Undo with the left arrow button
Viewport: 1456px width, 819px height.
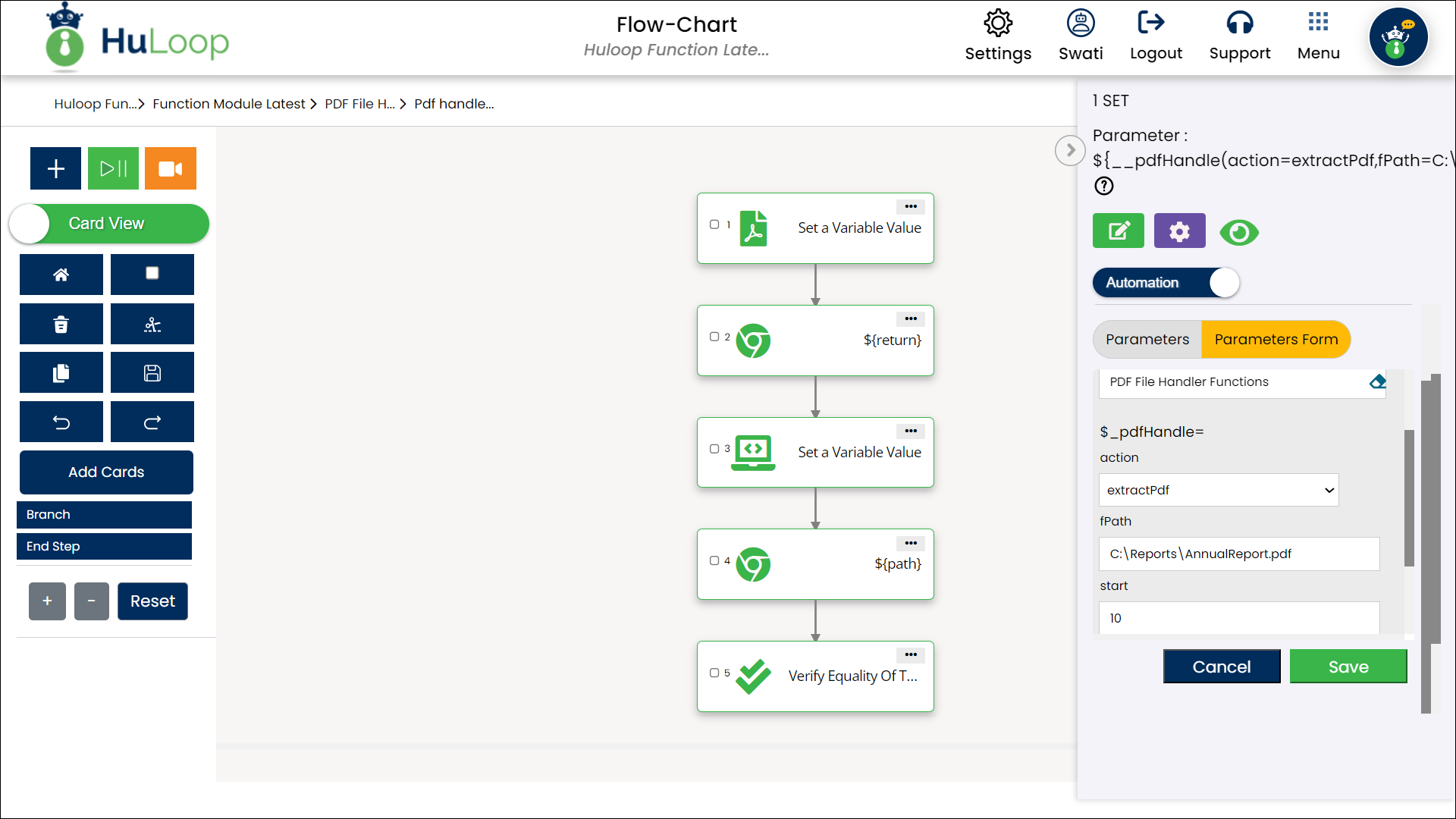click(x=61, y=422)
